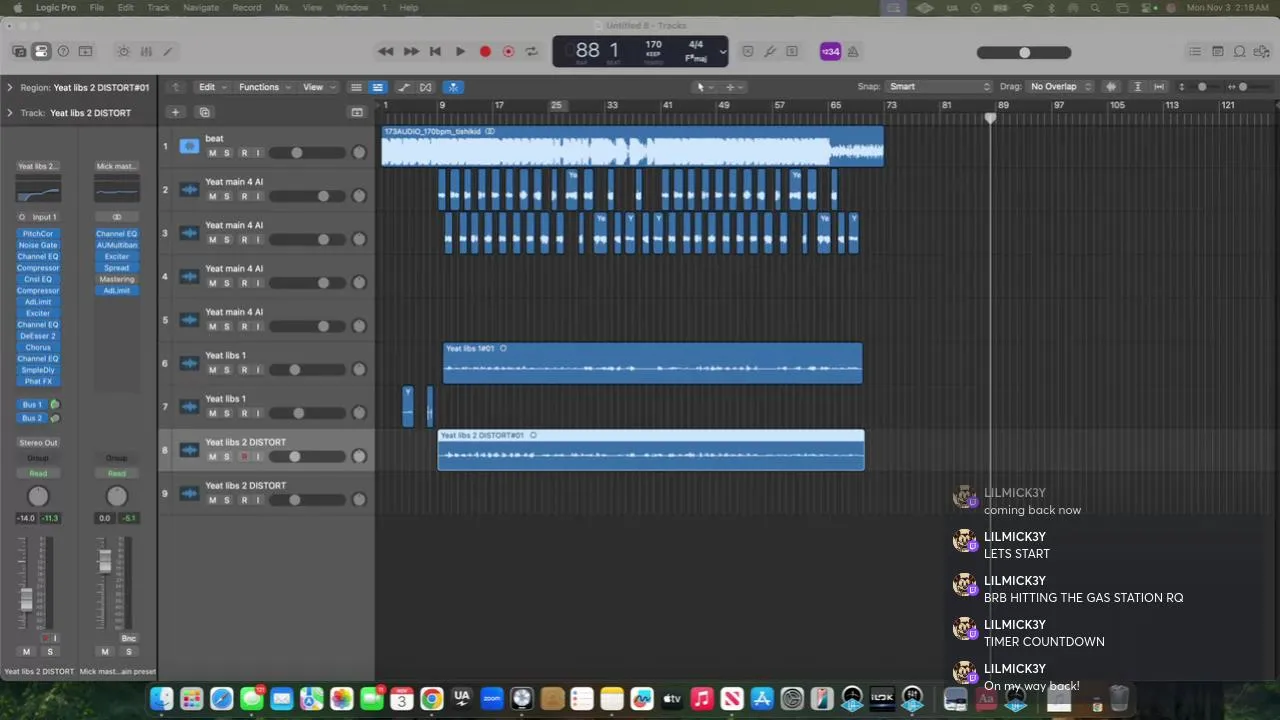
Task: Adjust the master volume slider
Action: pyautogui.click(x=1024, y=52)
